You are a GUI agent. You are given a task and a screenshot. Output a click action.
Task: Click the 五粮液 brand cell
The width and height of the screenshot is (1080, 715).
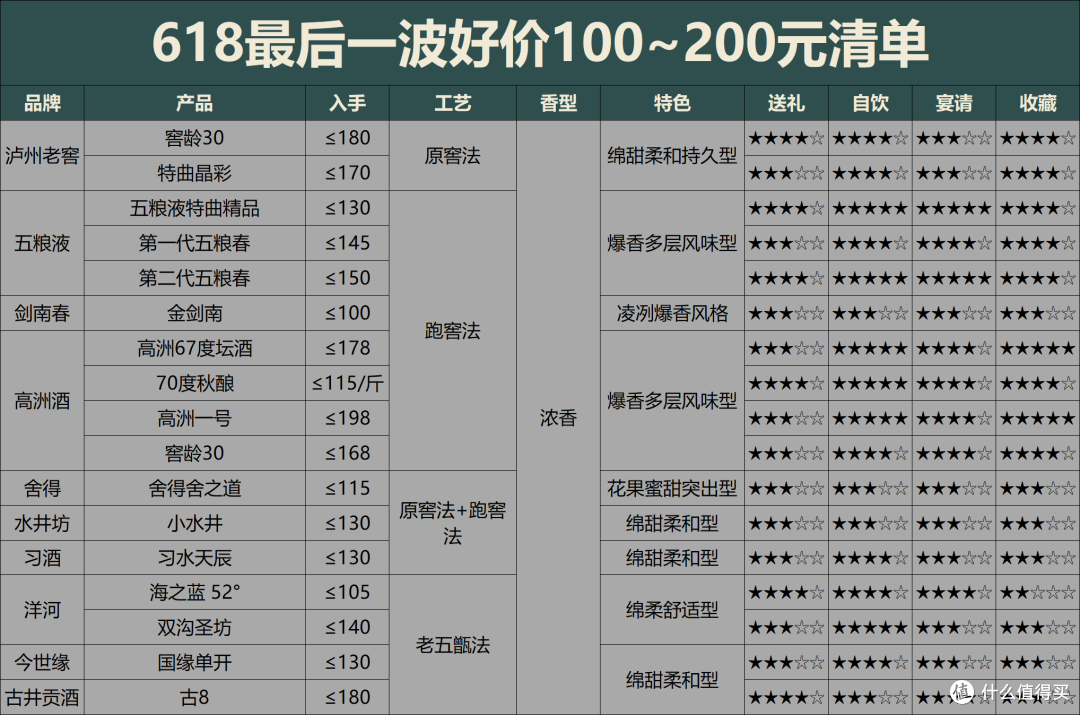click(42, 243)
